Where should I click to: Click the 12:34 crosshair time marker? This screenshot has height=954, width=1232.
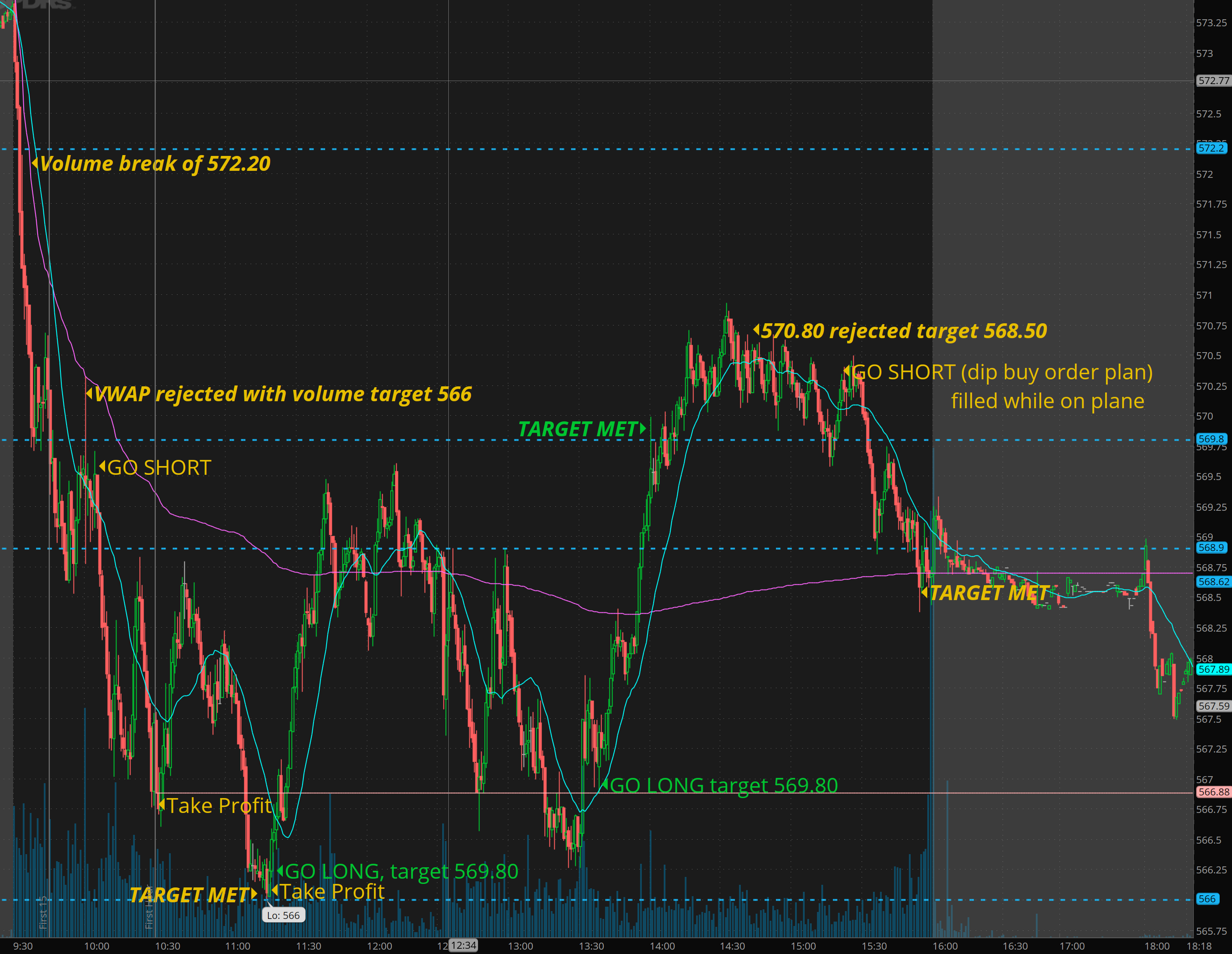464,945
